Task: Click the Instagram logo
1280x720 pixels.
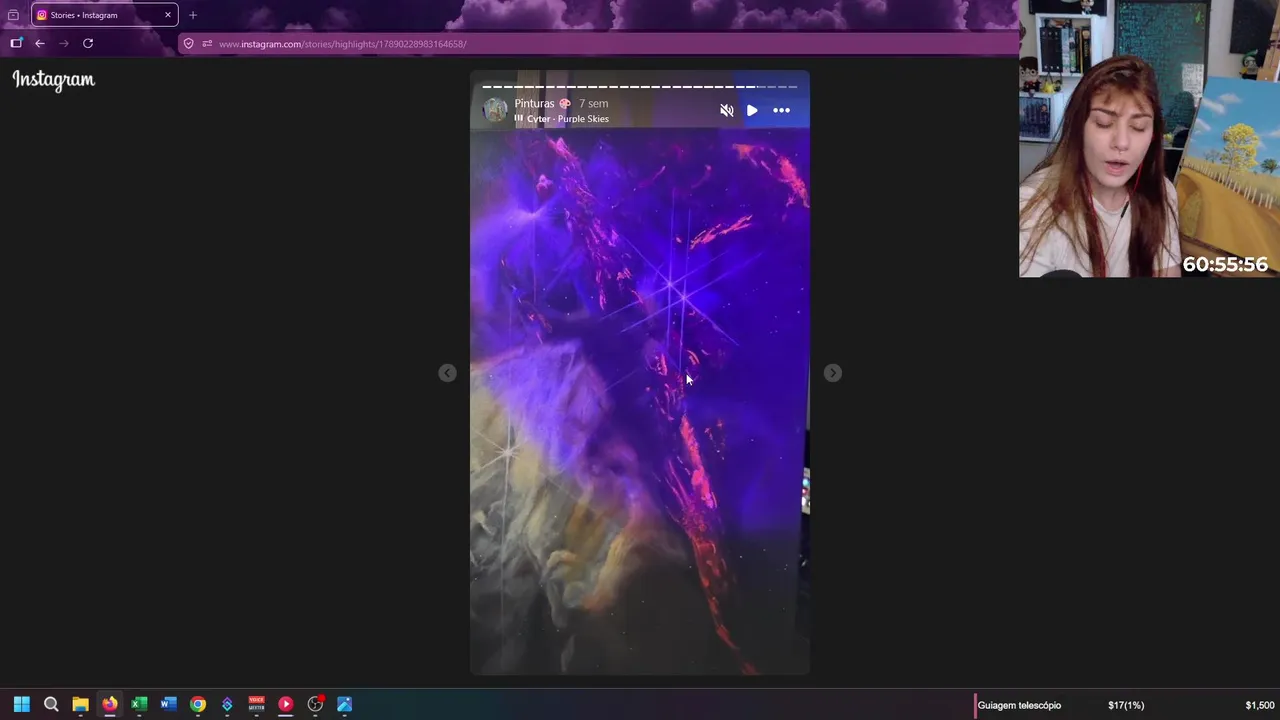Action: pyautogui.click(x=53, y=80)
